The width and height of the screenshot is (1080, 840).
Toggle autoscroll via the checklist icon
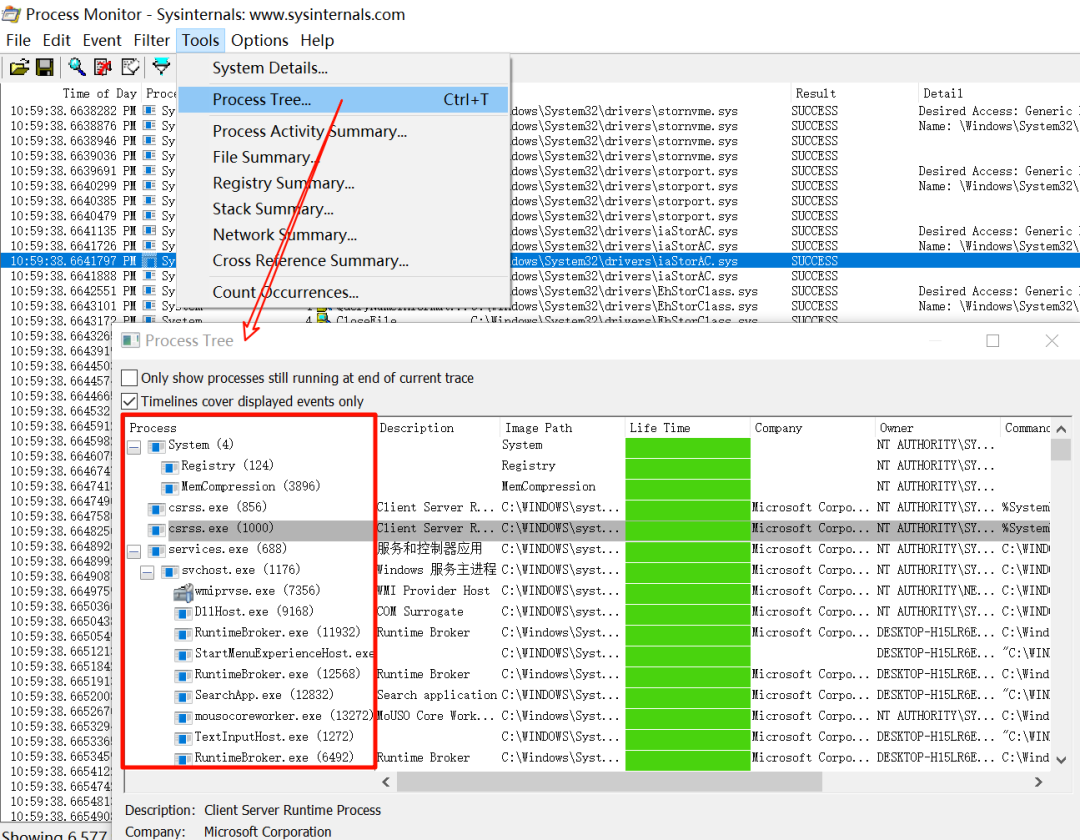(x=131, y=67)
